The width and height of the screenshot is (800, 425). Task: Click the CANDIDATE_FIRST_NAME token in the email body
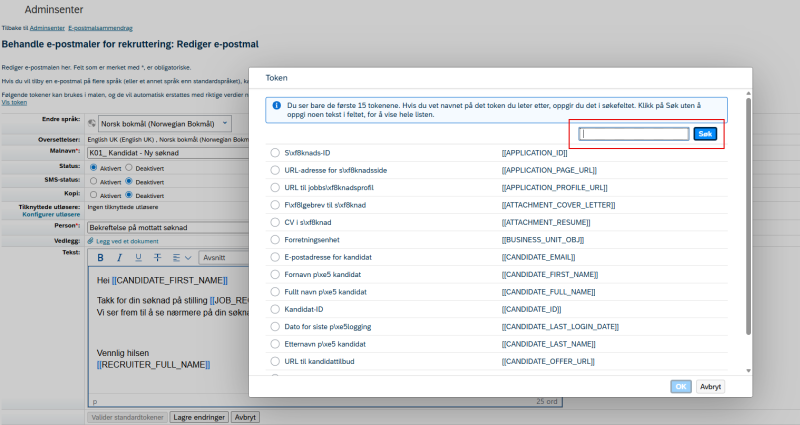pos(170,280)
